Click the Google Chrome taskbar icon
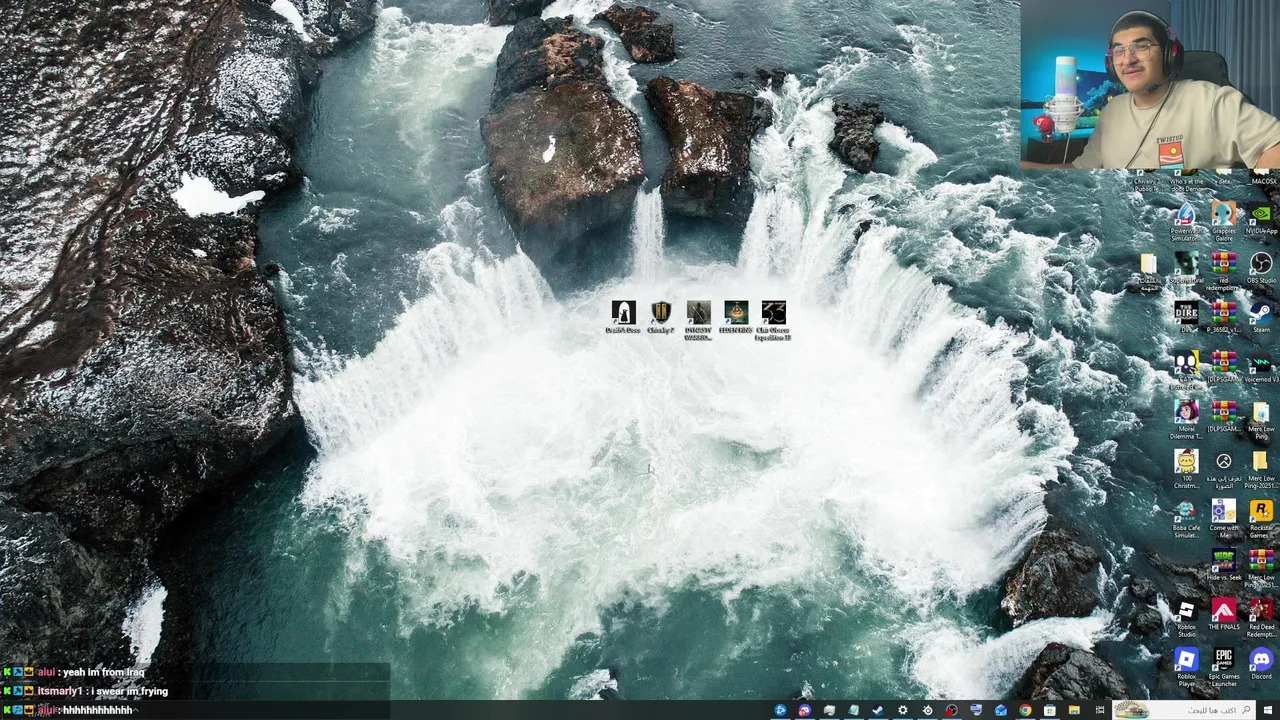 [x=1025, y=710]
